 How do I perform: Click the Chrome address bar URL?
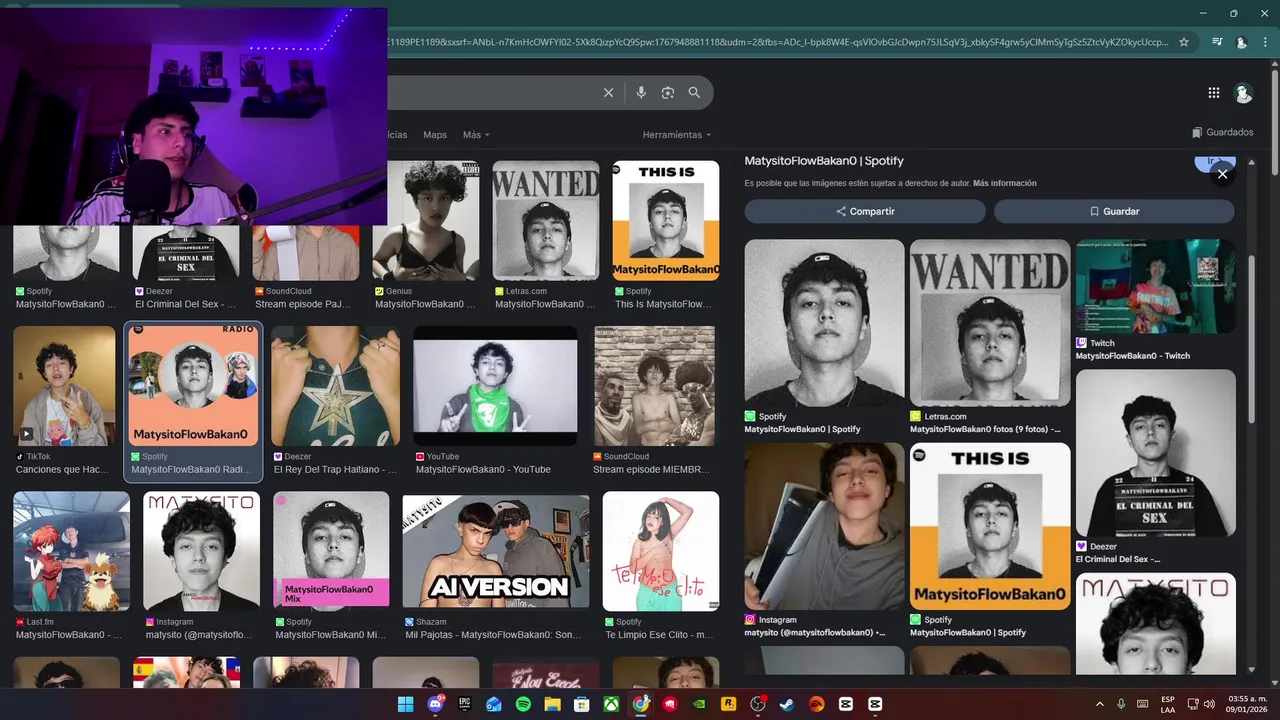tap(776, 42)
